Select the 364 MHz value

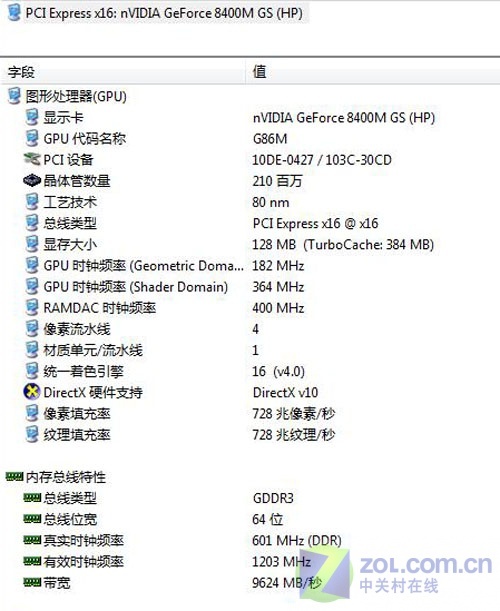coord(278,287)
